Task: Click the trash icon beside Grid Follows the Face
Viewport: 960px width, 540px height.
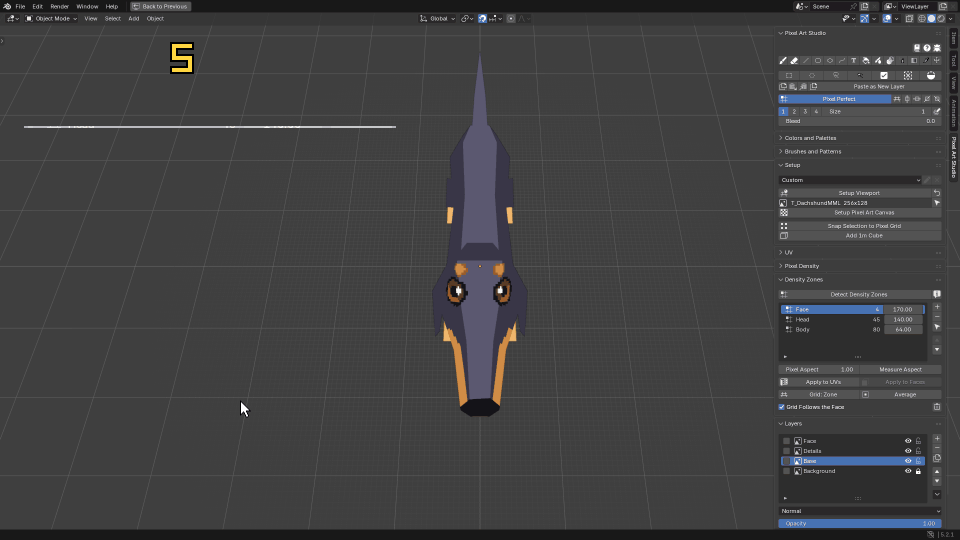Action: pos(937,407)
